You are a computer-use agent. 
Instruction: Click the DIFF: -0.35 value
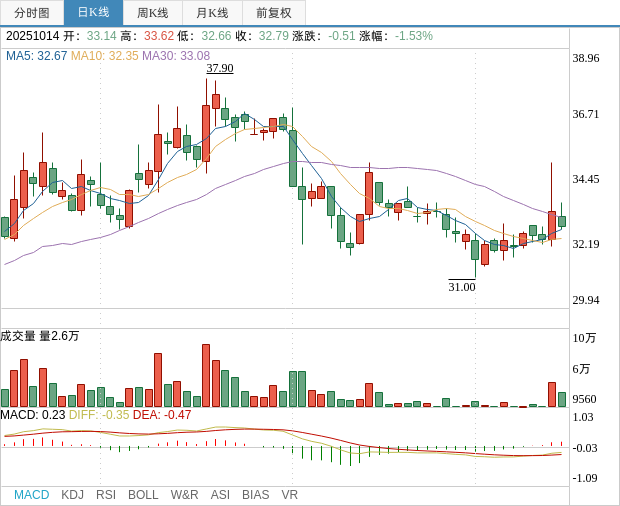tap(99, 415)
